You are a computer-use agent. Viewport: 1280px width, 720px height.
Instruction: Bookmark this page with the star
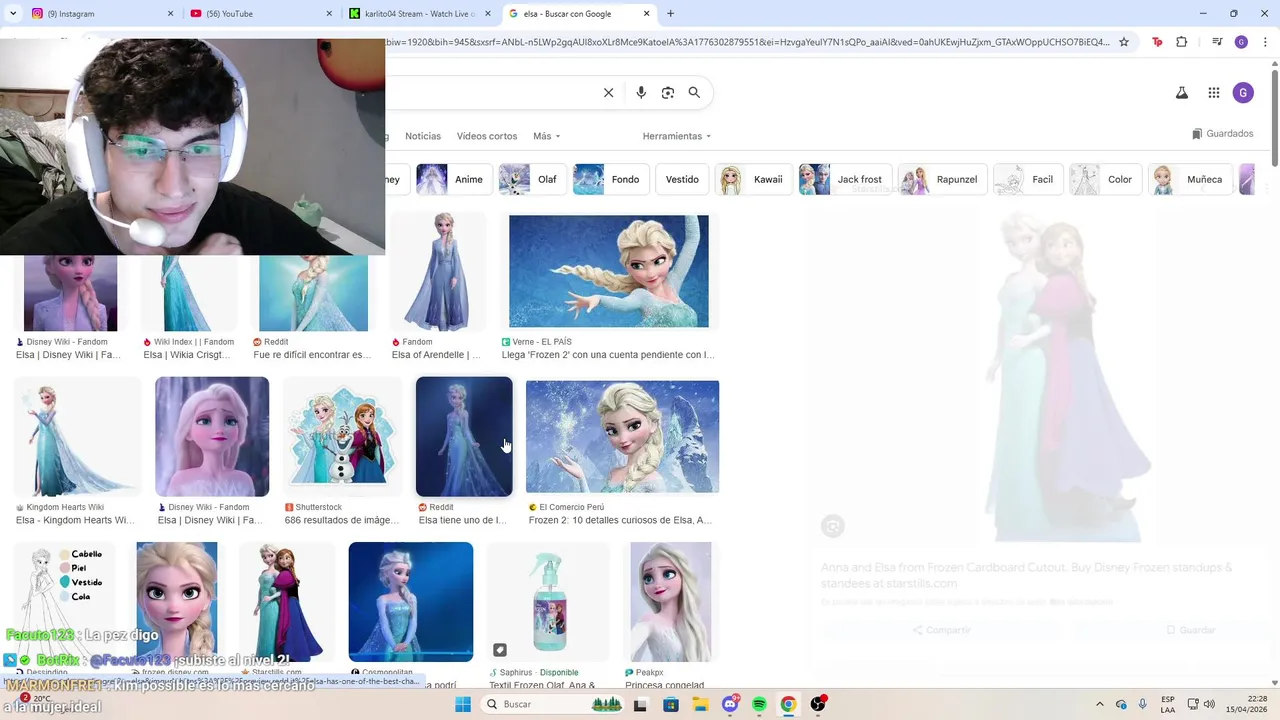pyautogui.click(x=1124, y=42)
